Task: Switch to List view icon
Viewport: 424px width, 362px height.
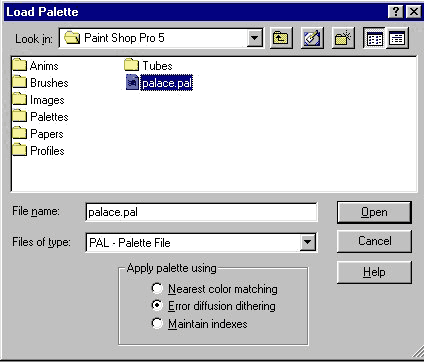Action: pos(374,38)
